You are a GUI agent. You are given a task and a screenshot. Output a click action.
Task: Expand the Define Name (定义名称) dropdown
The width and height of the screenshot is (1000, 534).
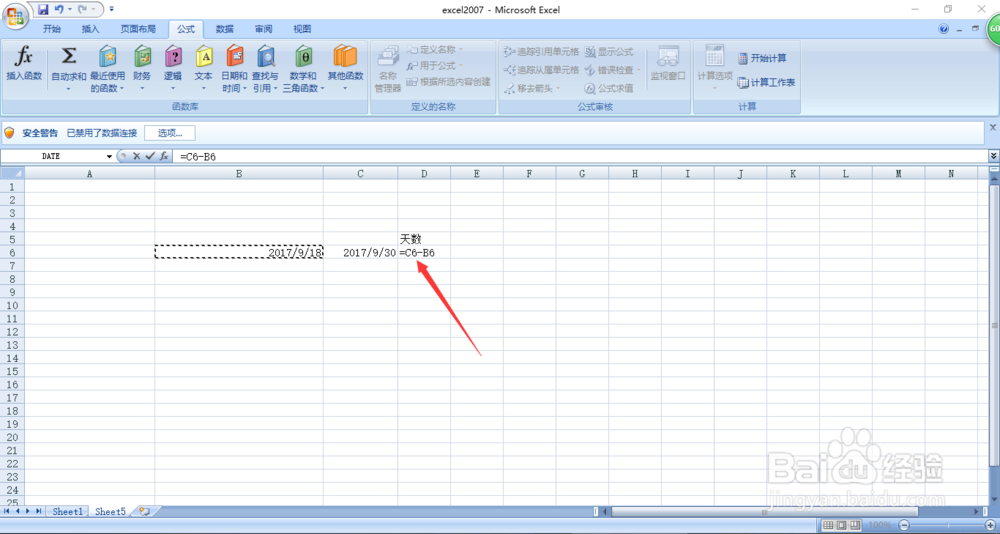point(461,49)
